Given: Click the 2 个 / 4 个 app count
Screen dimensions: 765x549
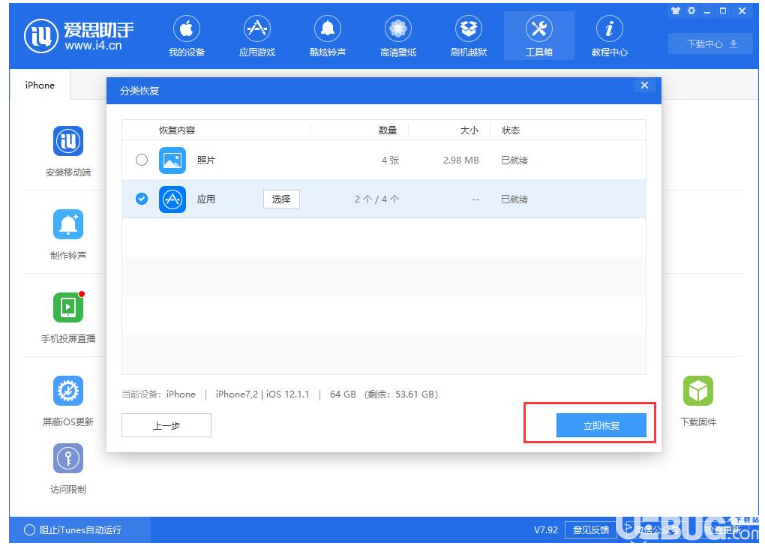Looking at the screenshot, I should coord(377,199).
